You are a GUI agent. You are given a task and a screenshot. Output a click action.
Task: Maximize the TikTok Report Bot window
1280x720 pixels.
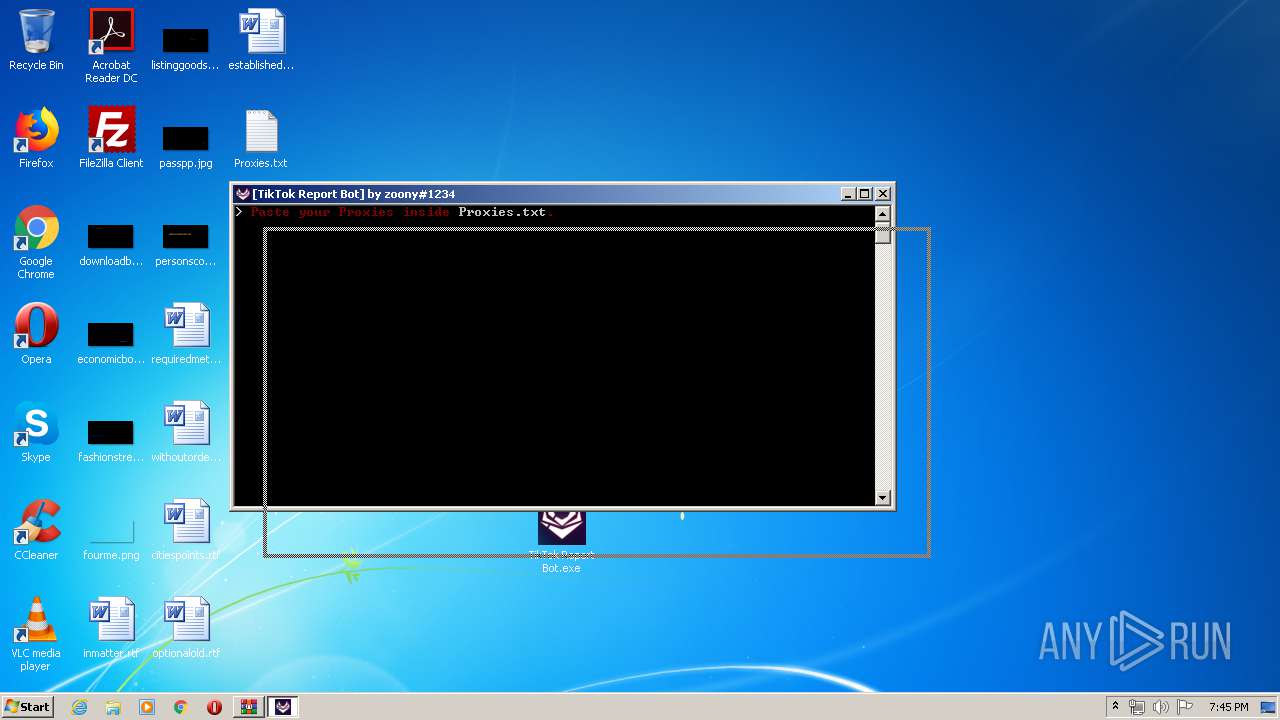(x=865, y=194)
